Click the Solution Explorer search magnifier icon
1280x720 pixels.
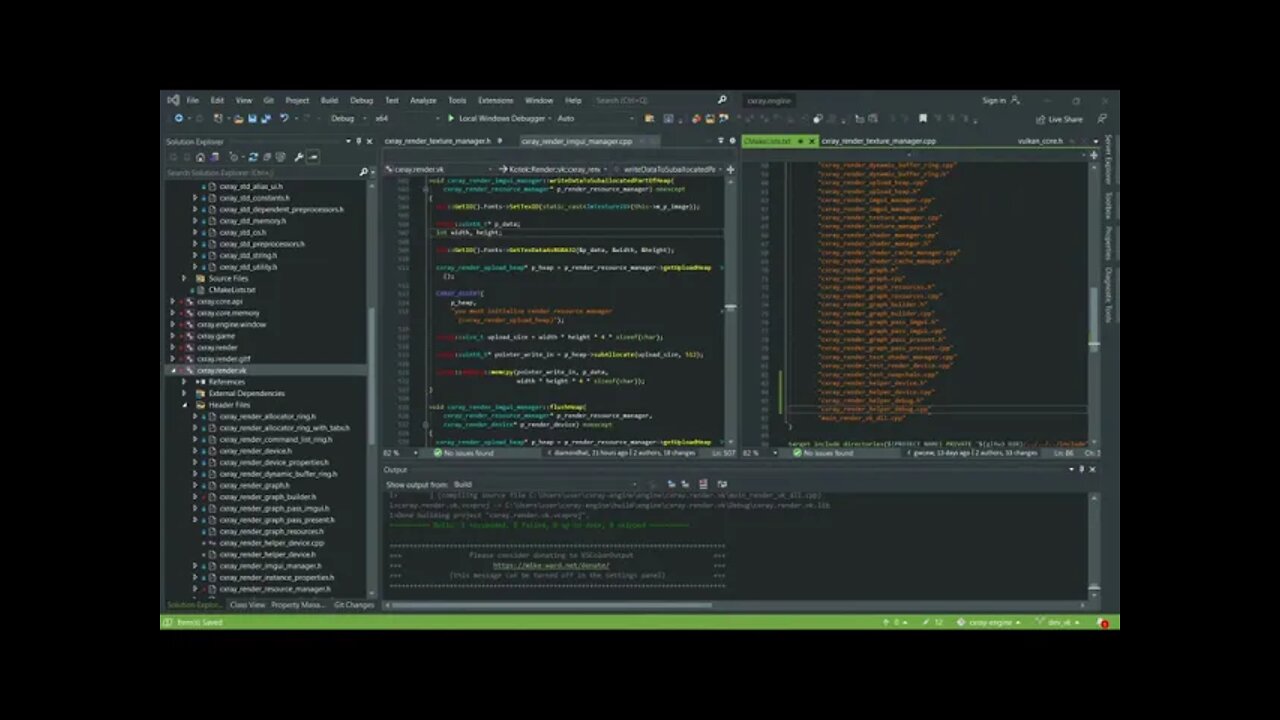click(x=362, y=173)
